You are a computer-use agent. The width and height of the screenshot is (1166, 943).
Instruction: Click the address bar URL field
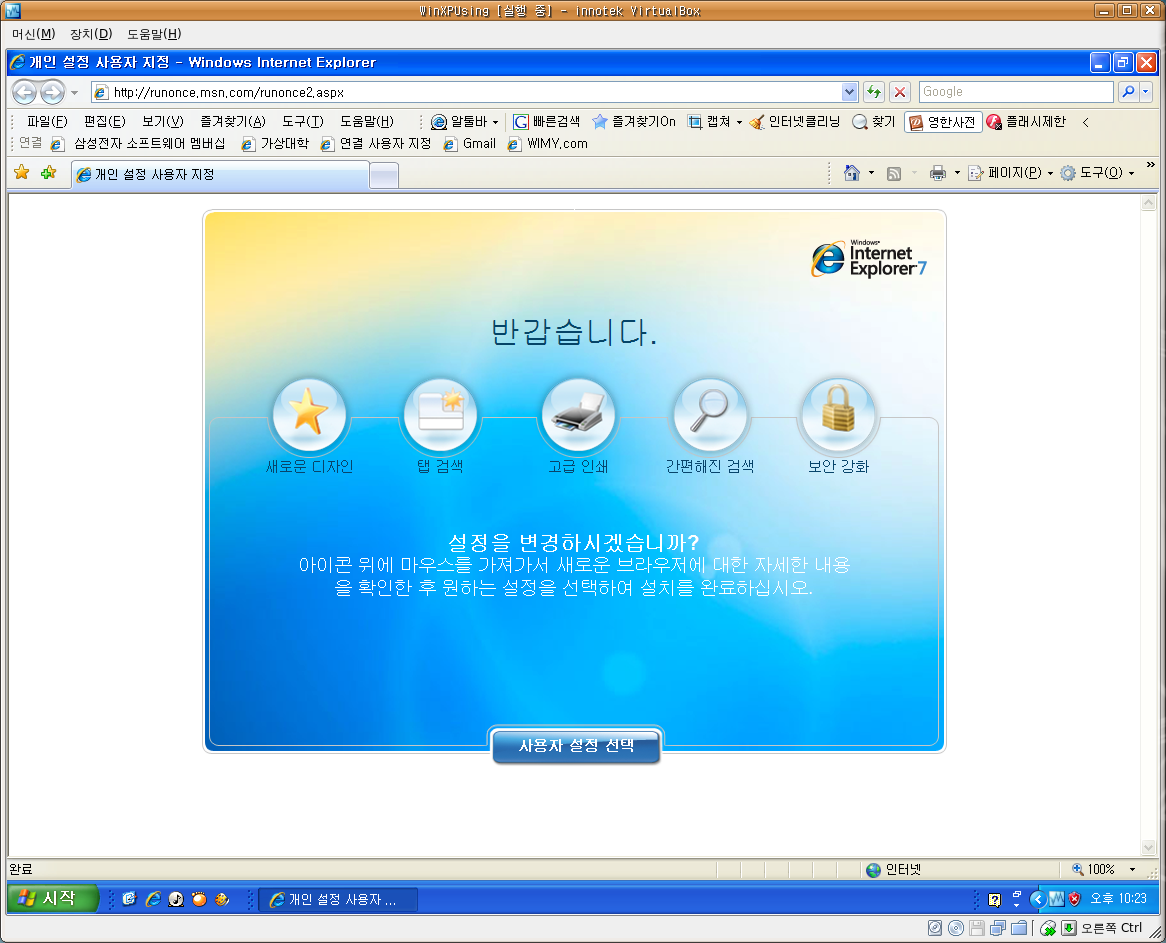(x=474, y=92)
